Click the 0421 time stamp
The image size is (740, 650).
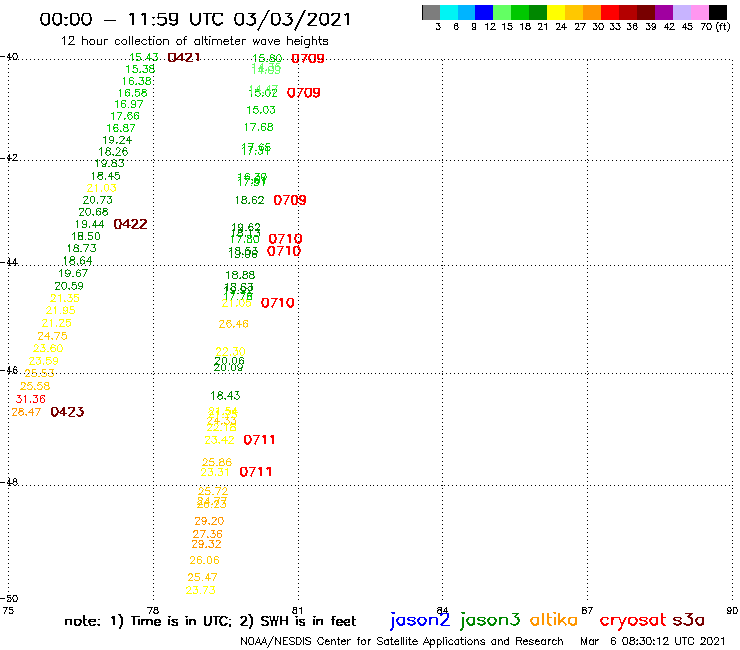pos(184,58)
